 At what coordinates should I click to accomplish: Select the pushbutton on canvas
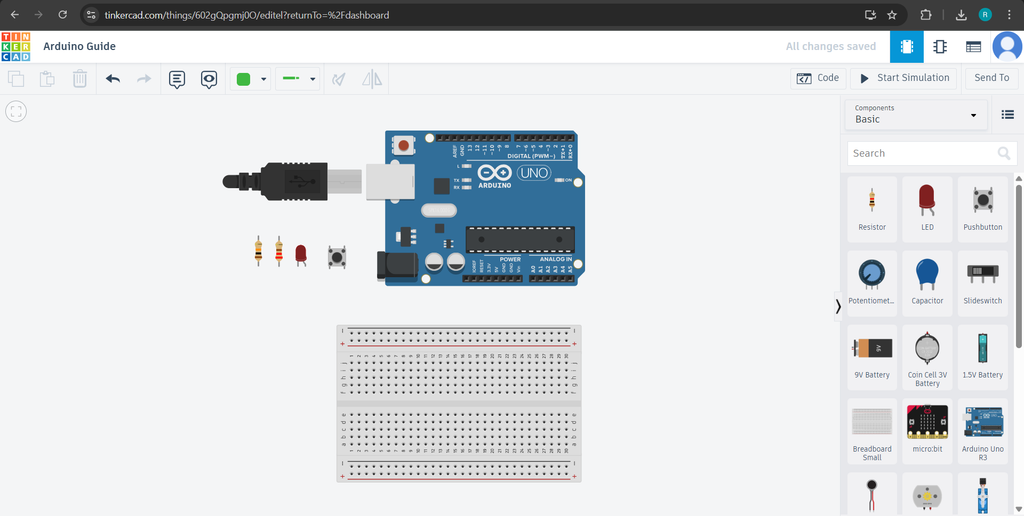click(x=337, y=257)
